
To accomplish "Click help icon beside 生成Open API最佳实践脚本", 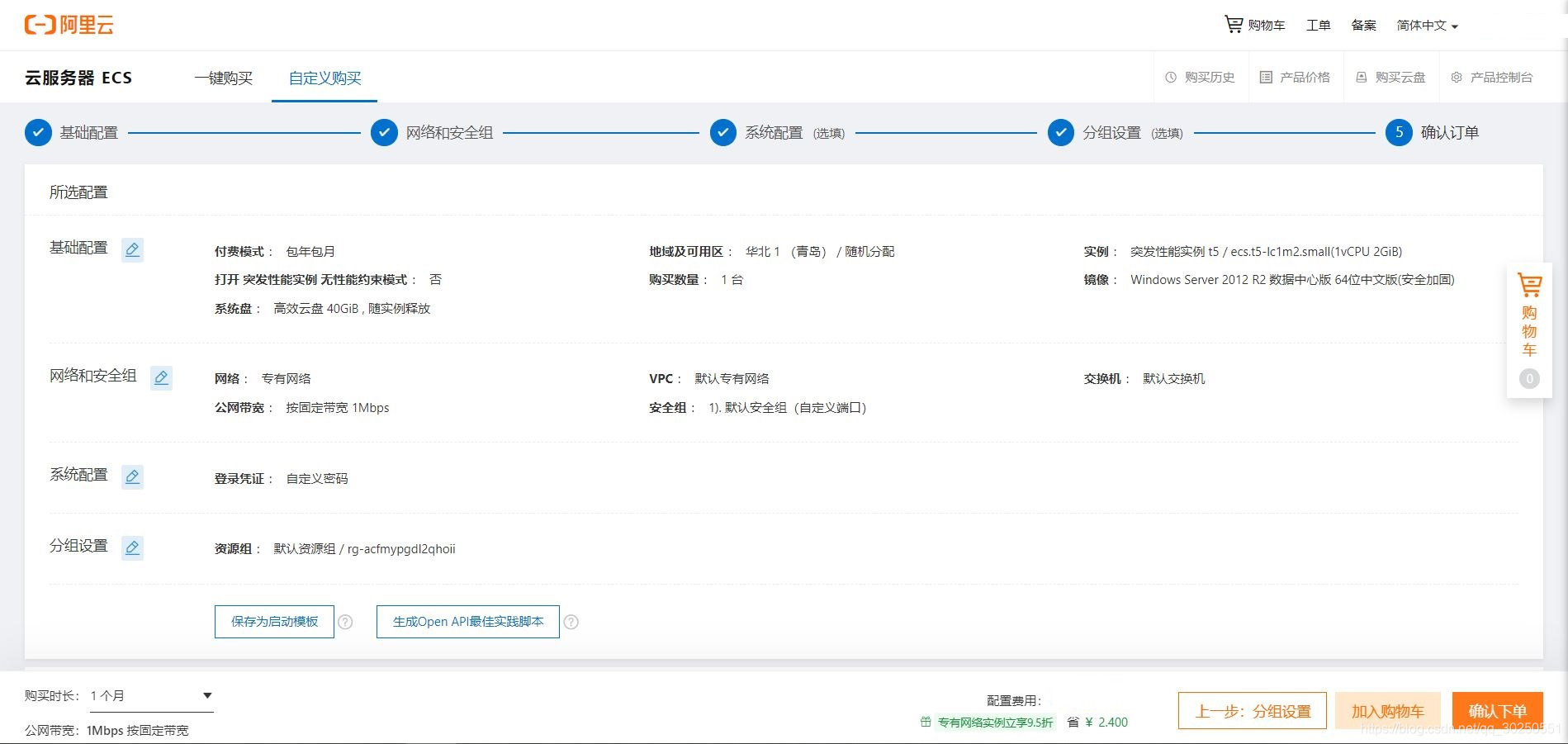I will click(x=571, y=622).
